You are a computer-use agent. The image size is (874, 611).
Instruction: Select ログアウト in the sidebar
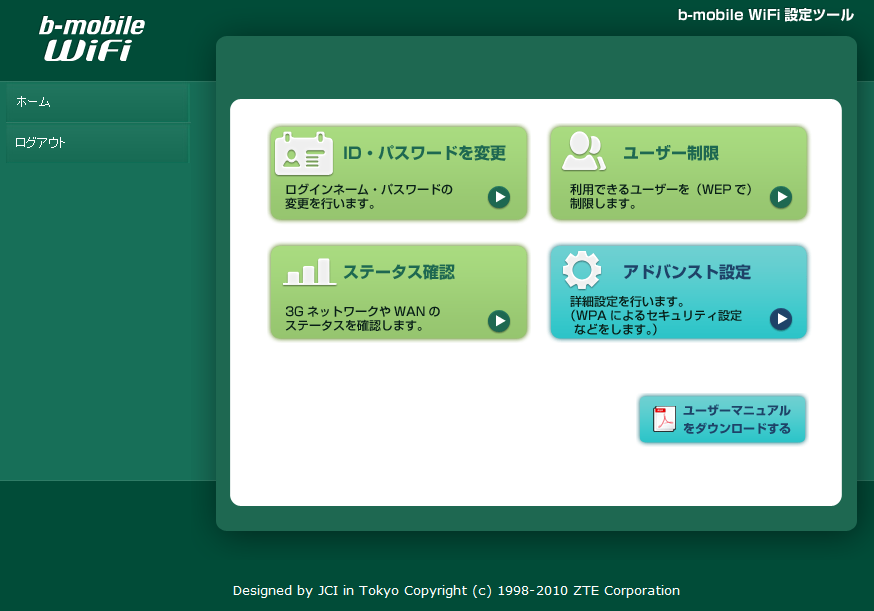pyautogui.click(x=98, y=143)
